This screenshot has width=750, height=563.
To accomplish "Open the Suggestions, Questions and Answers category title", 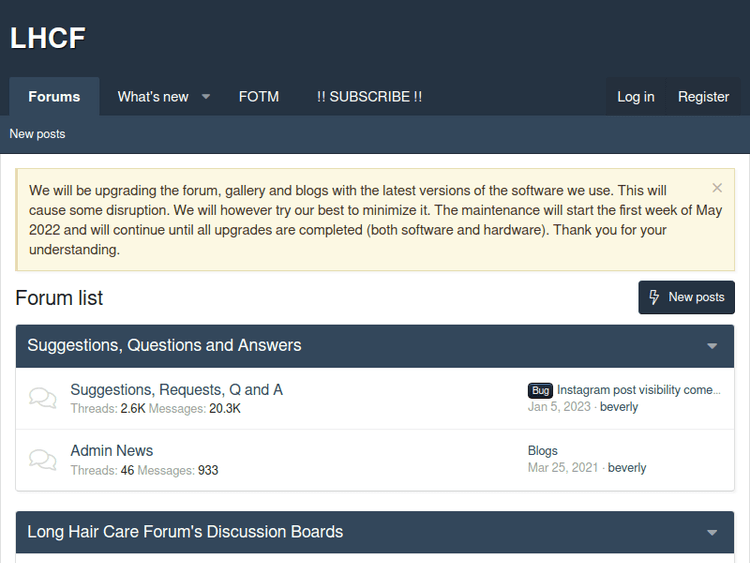I will 164,346.
